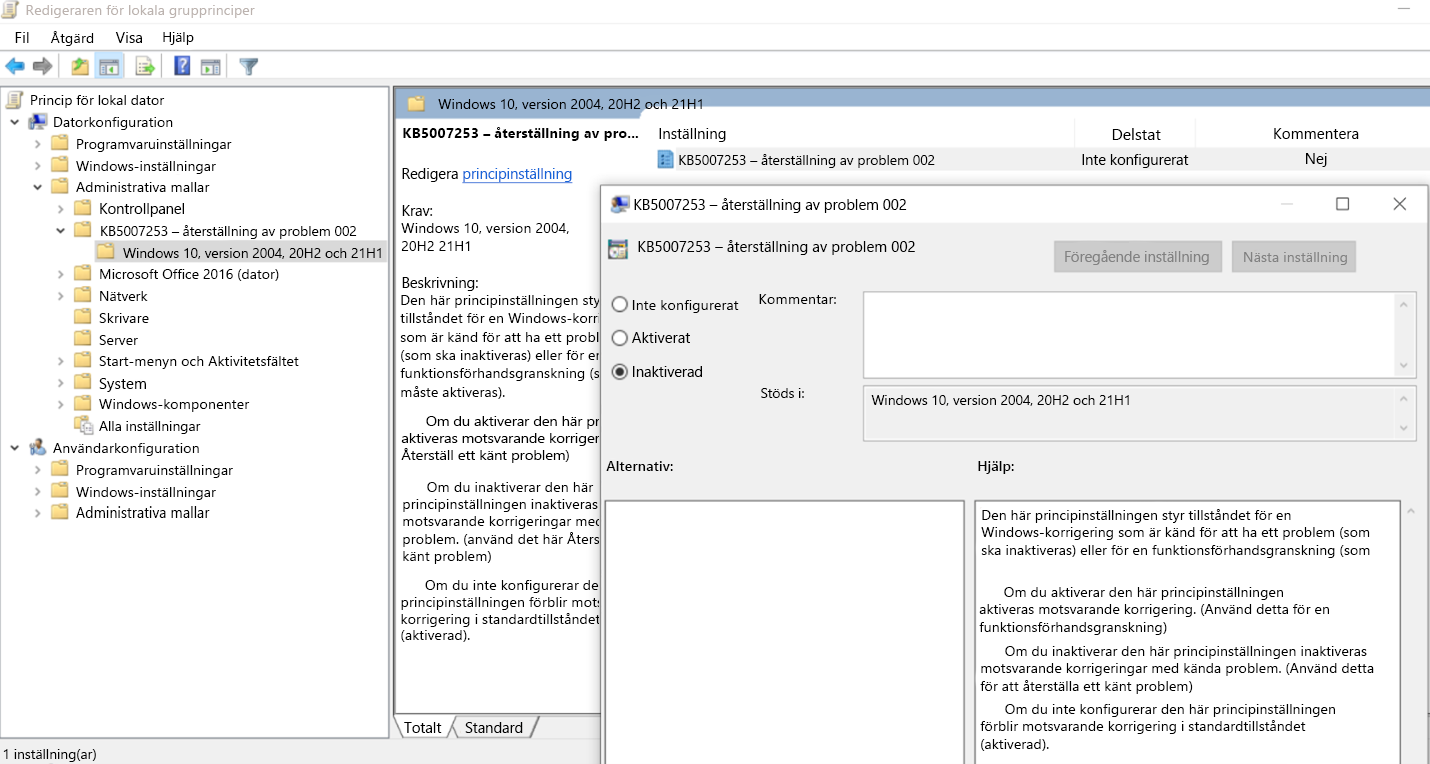
Task: Click the folder icon next to Server
Action: click(83, 340)
